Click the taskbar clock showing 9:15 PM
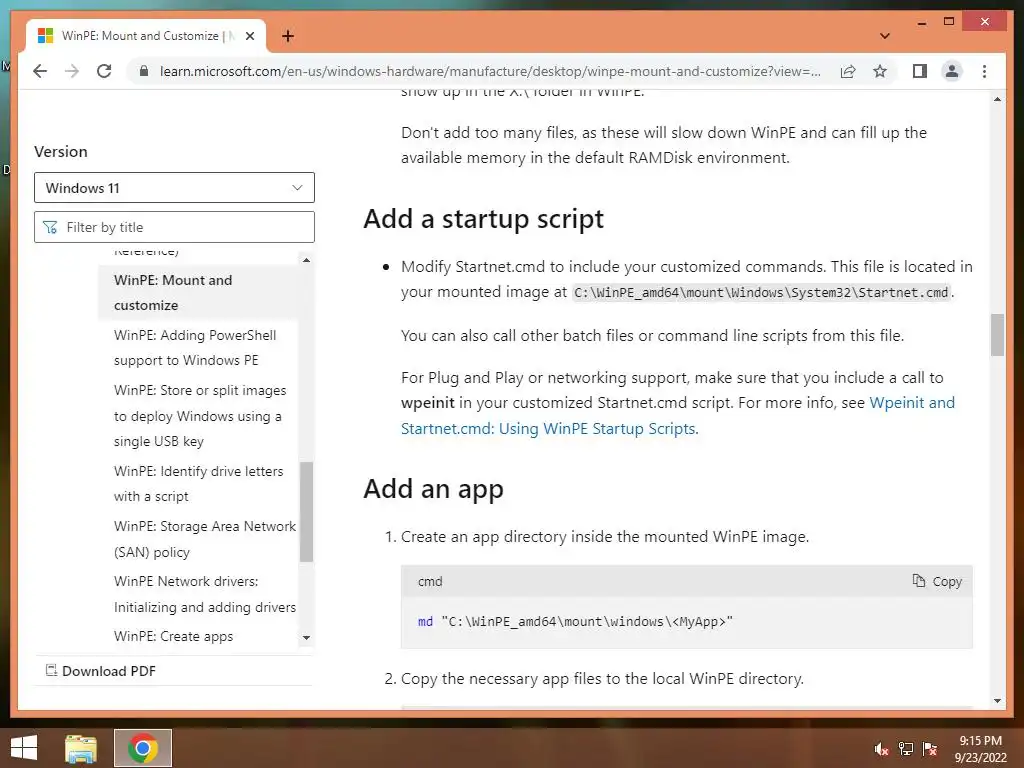Viewport: 1024px width, 768px height. [980, 749]
